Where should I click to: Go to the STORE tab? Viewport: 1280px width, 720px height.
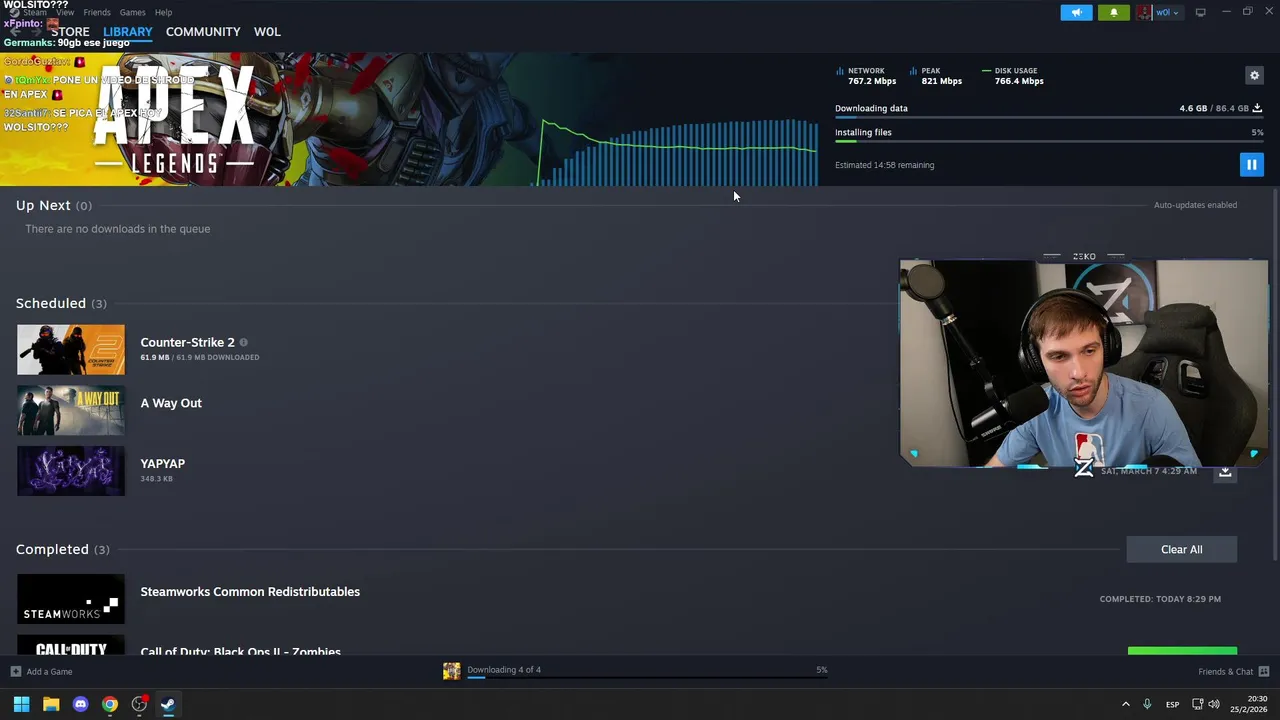click(x=70, y=32)
